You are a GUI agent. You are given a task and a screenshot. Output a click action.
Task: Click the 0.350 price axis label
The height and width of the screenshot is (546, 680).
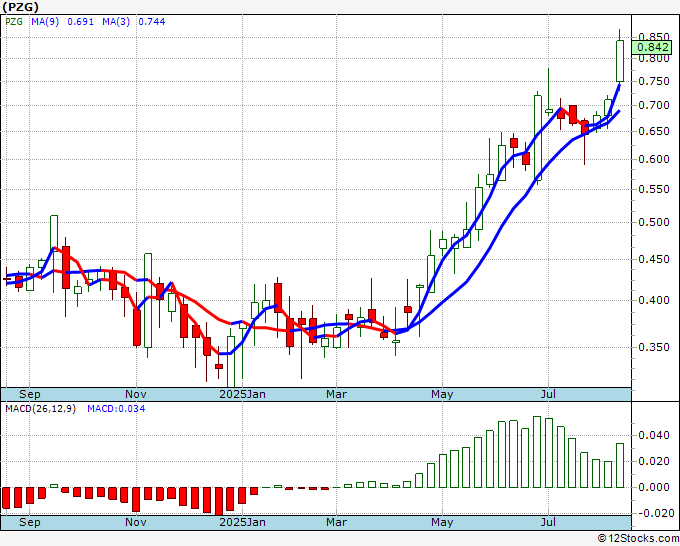[654, 347]
